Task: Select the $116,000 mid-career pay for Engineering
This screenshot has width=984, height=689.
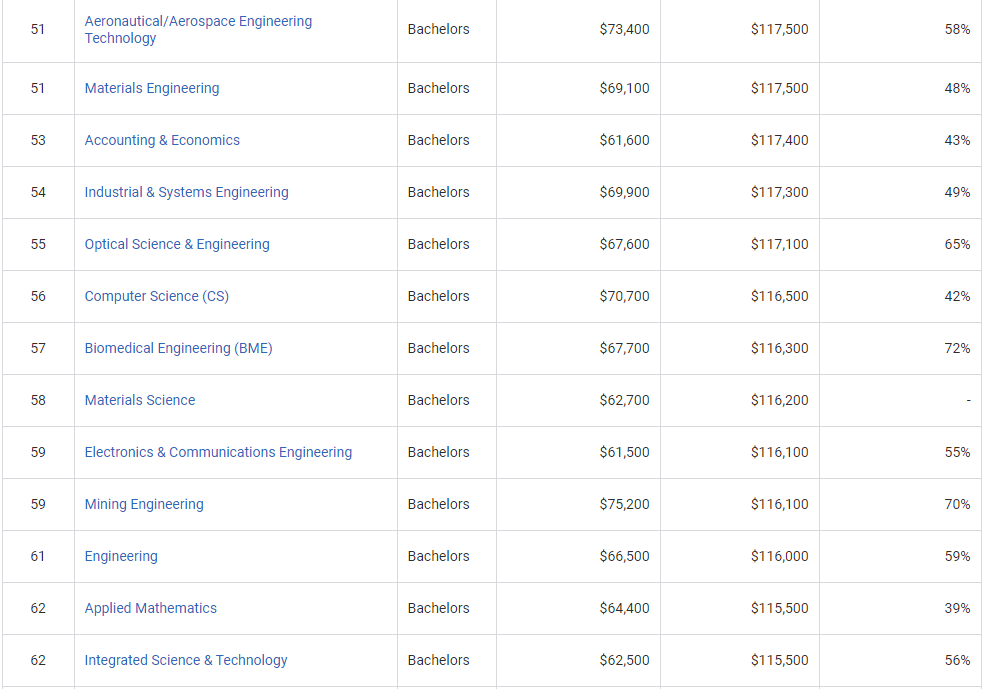Action: (x=779, y=556)
